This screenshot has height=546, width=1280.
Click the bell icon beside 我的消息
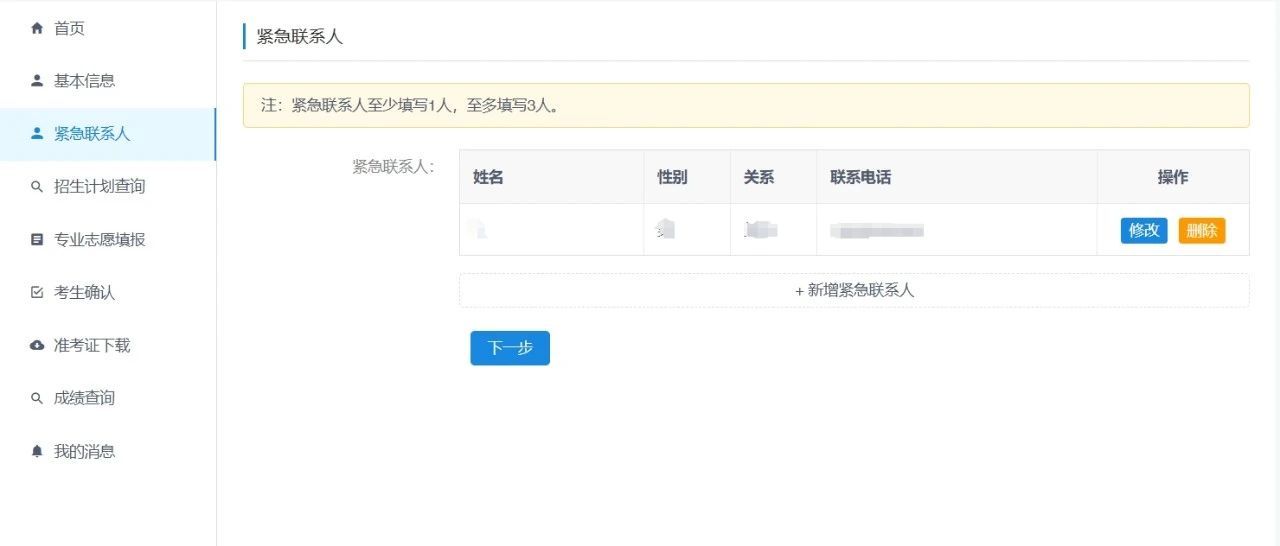point(37,452)
